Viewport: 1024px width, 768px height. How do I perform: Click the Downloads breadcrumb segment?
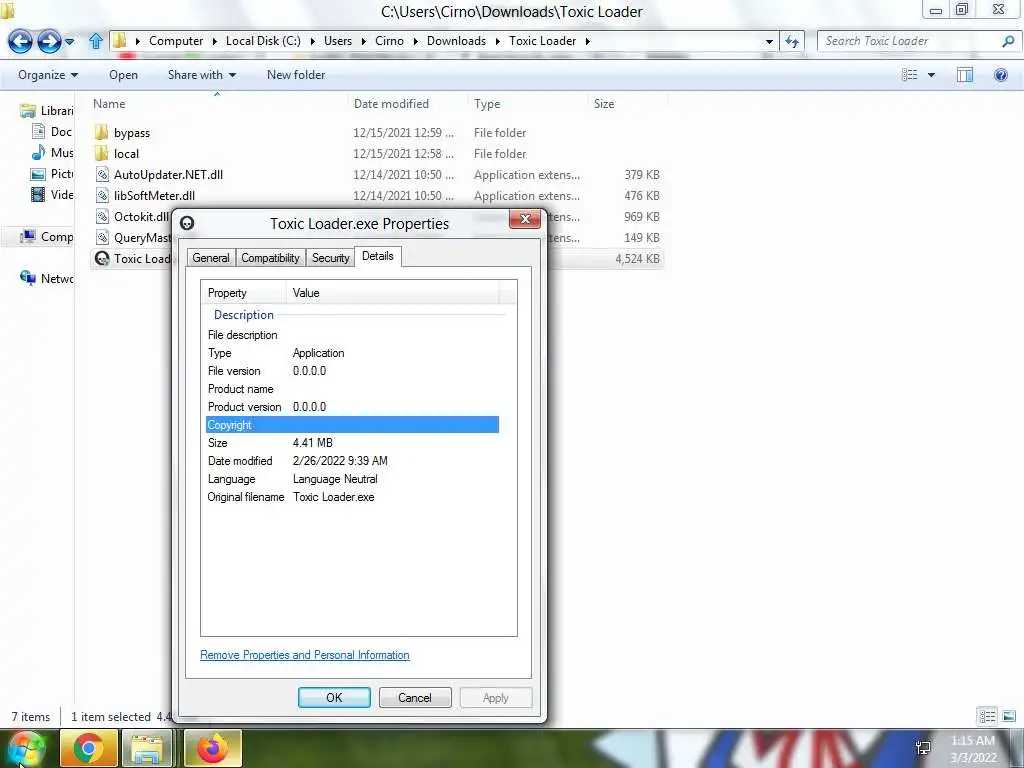coord(456,41)
